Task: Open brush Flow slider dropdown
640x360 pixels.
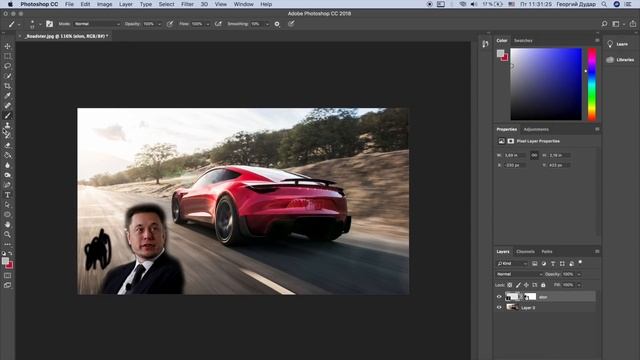Action: [x=208, y=24]
